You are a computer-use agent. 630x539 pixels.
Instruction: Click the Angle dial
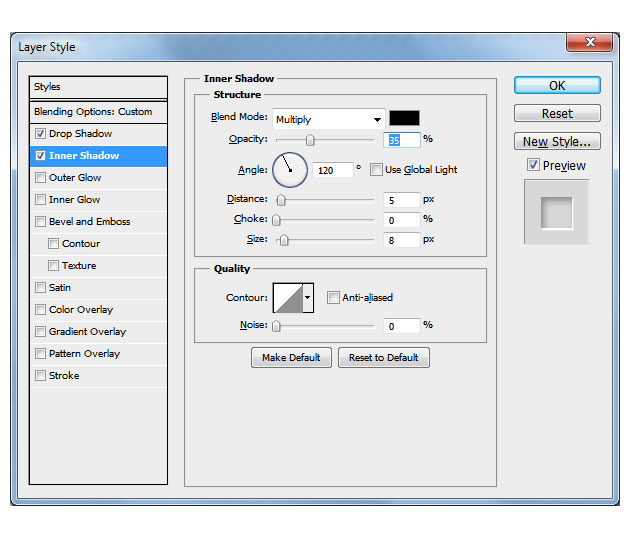(x=290, y=170)
